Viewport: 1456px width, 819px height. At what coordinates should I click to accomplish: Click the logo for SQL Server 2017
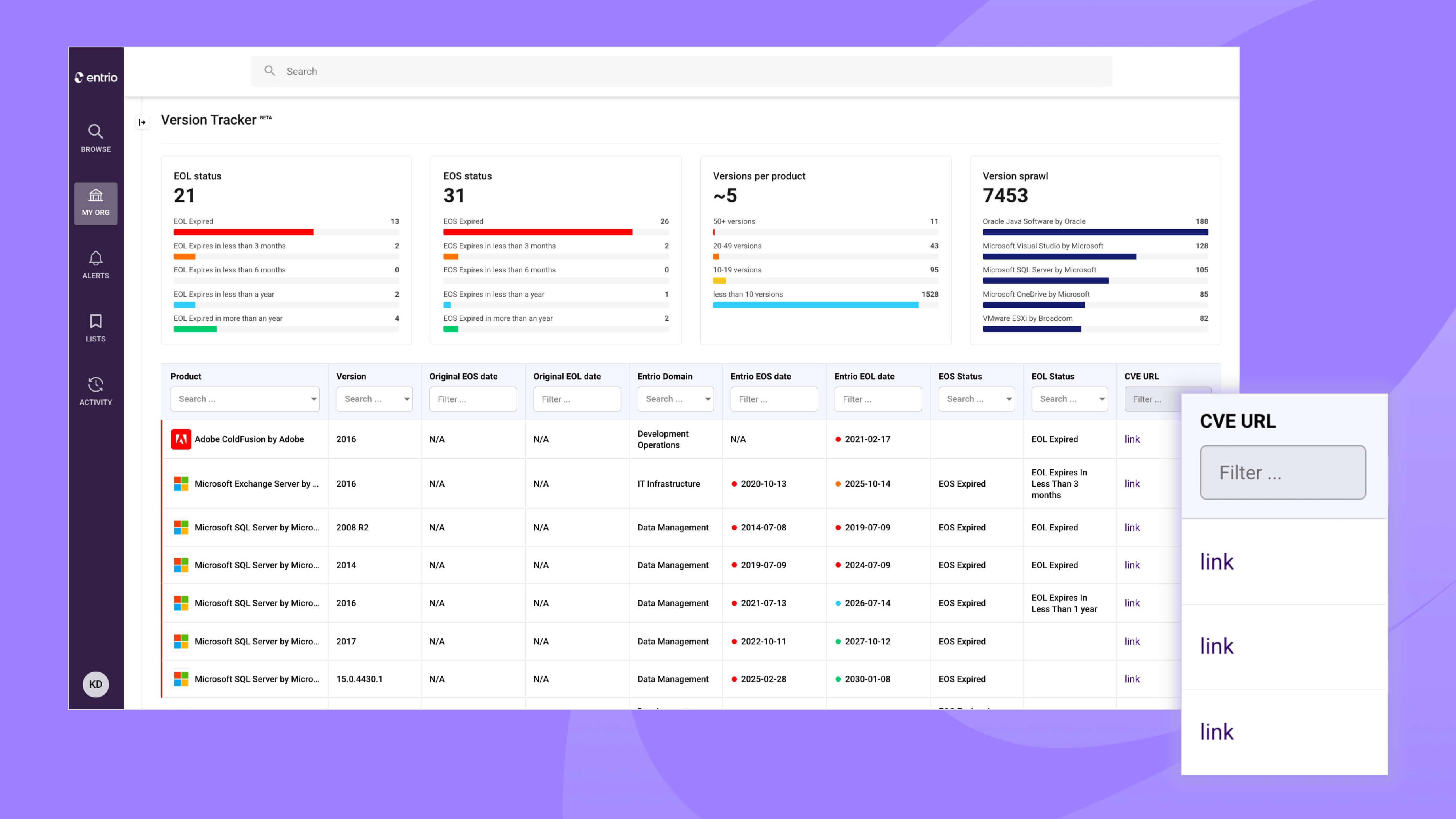pyautogui.click(x=181, y=641)
